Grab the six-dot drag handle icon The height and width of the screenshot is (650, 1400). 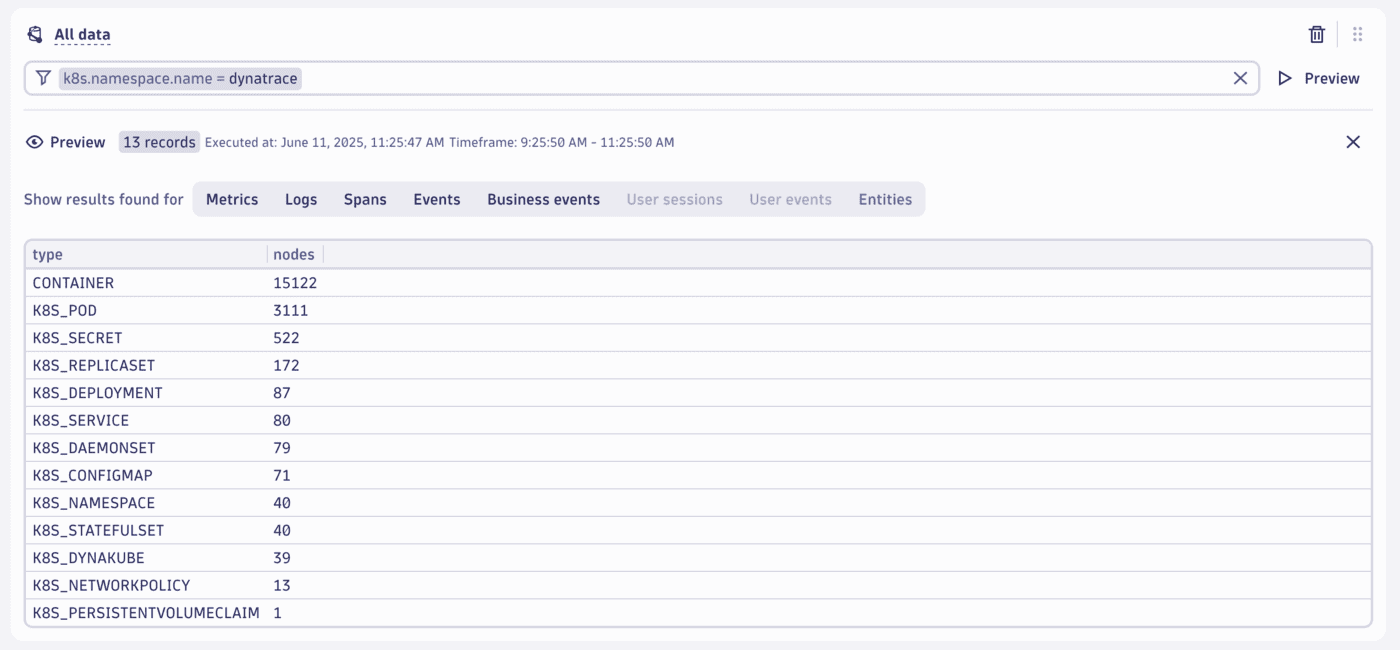[x=1357, y=33]
